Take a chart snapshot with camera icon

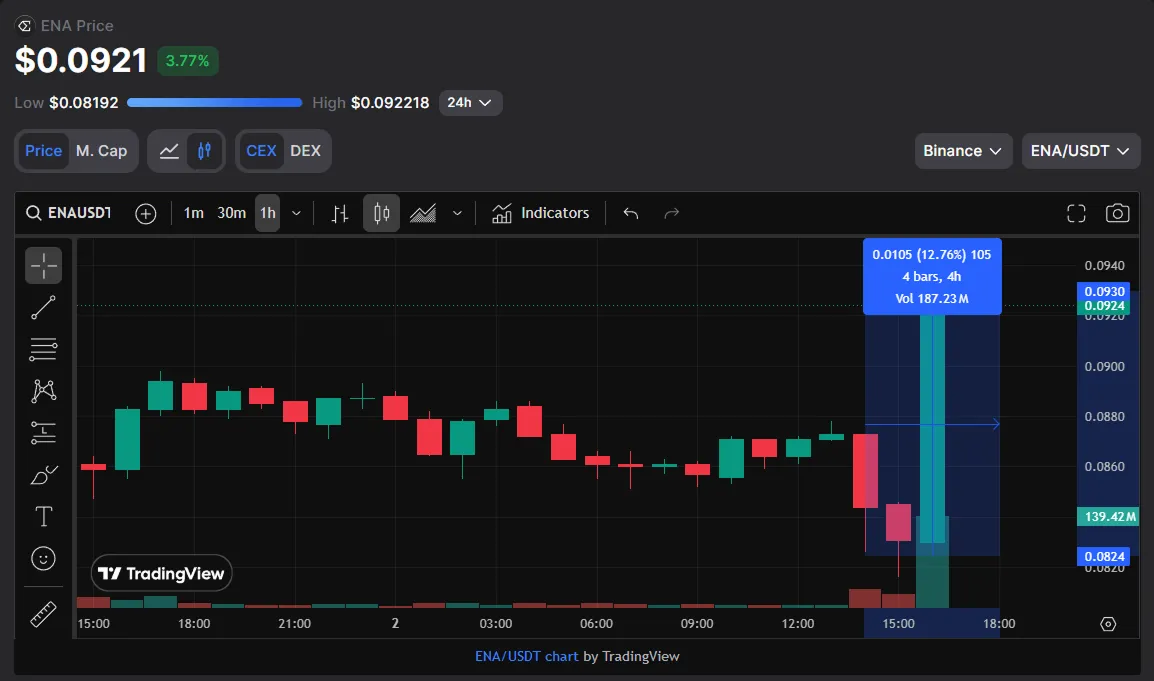tap(1117, 214)
